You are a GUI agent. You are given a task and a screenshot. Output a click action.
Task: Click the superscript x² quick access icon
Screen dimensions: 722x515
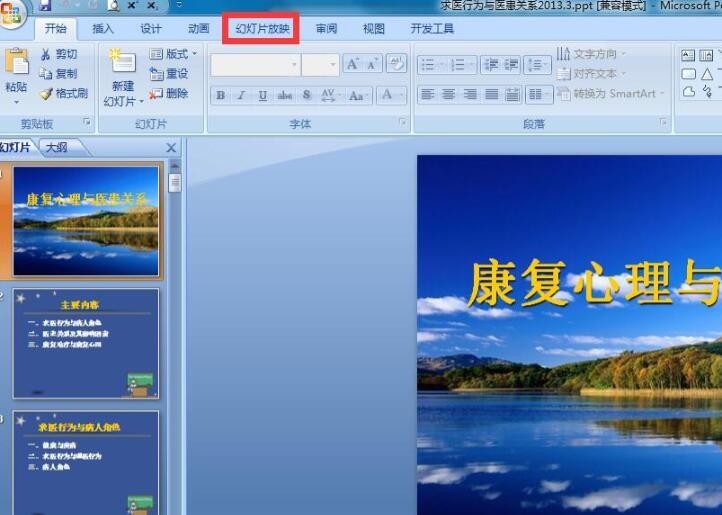pos(132,6)
